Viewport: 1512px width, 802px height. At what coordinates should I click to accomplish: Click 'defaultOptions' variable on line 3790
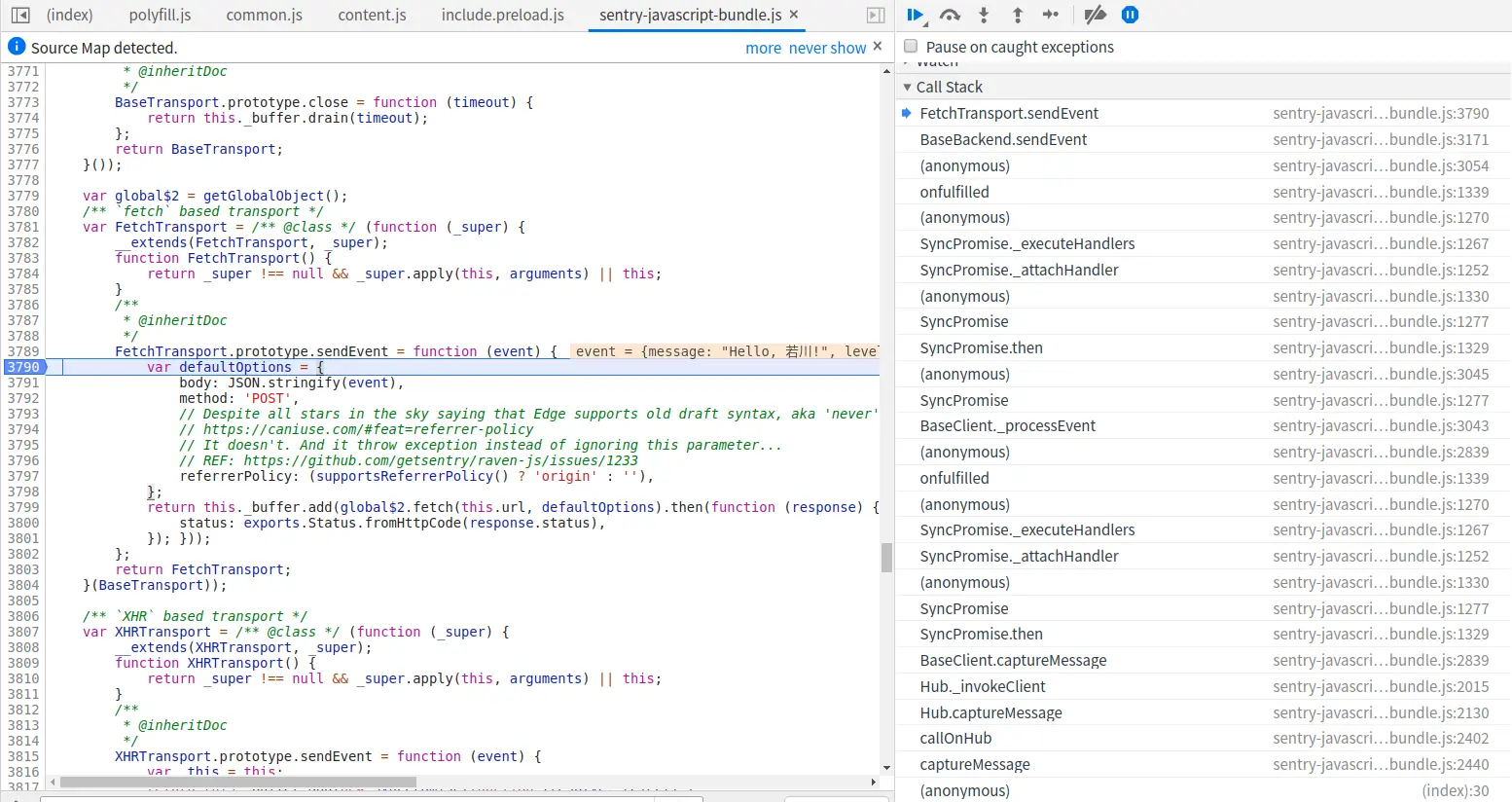235,367
